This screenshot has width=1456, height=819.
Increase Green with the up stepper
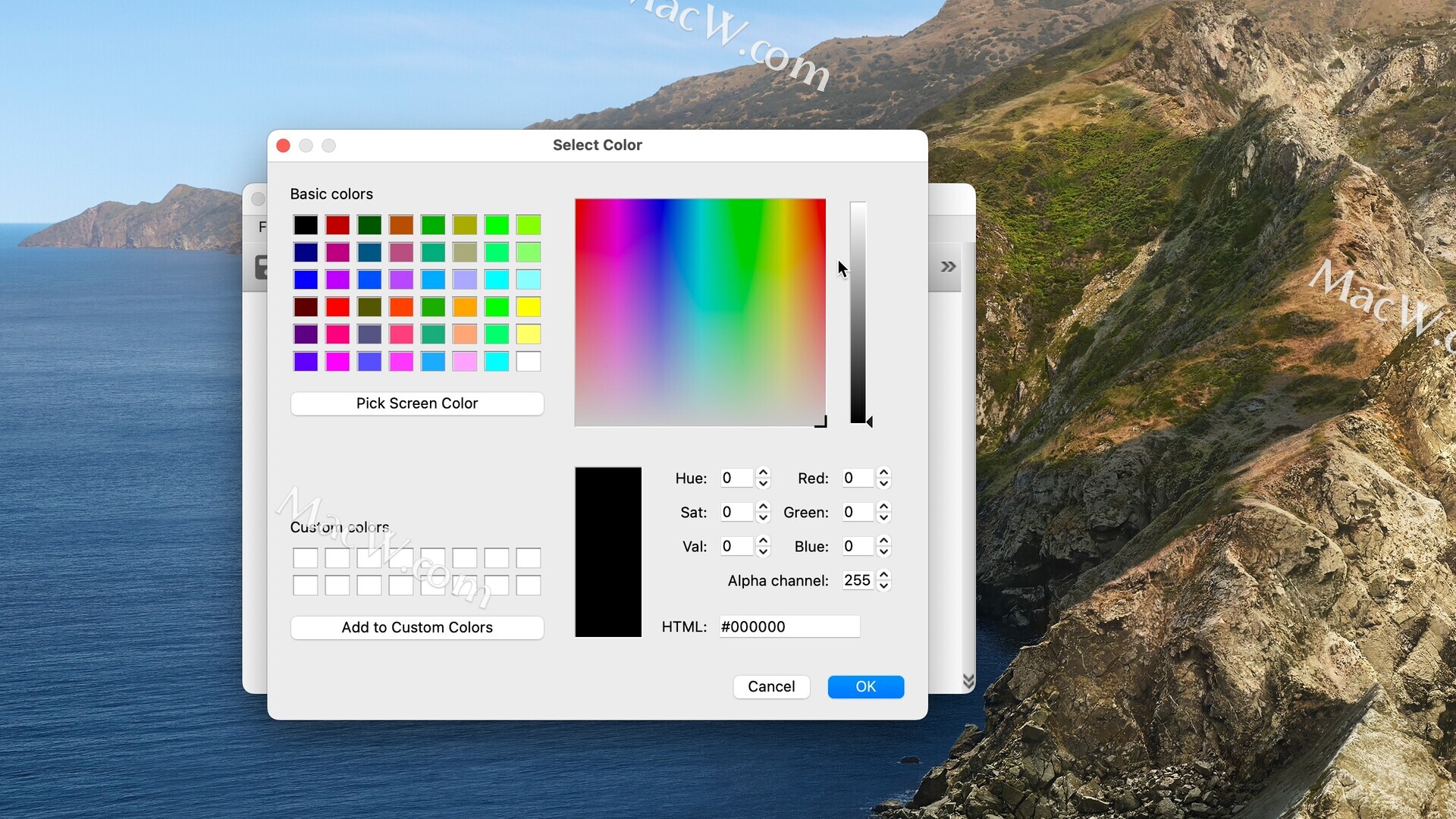click(883, 507)
